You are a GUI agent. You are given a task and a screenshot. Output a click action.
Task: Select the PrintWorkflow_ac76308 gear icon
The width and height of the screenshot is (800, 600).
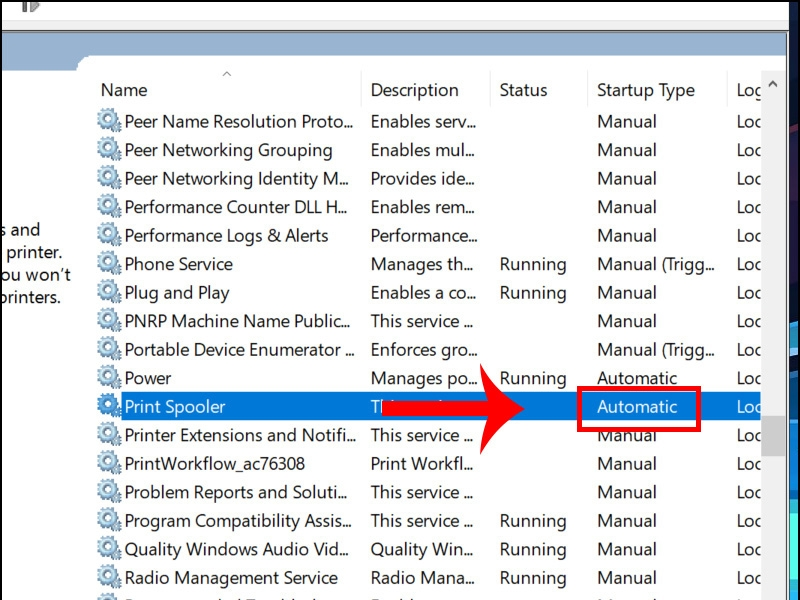tap(109, 463)
